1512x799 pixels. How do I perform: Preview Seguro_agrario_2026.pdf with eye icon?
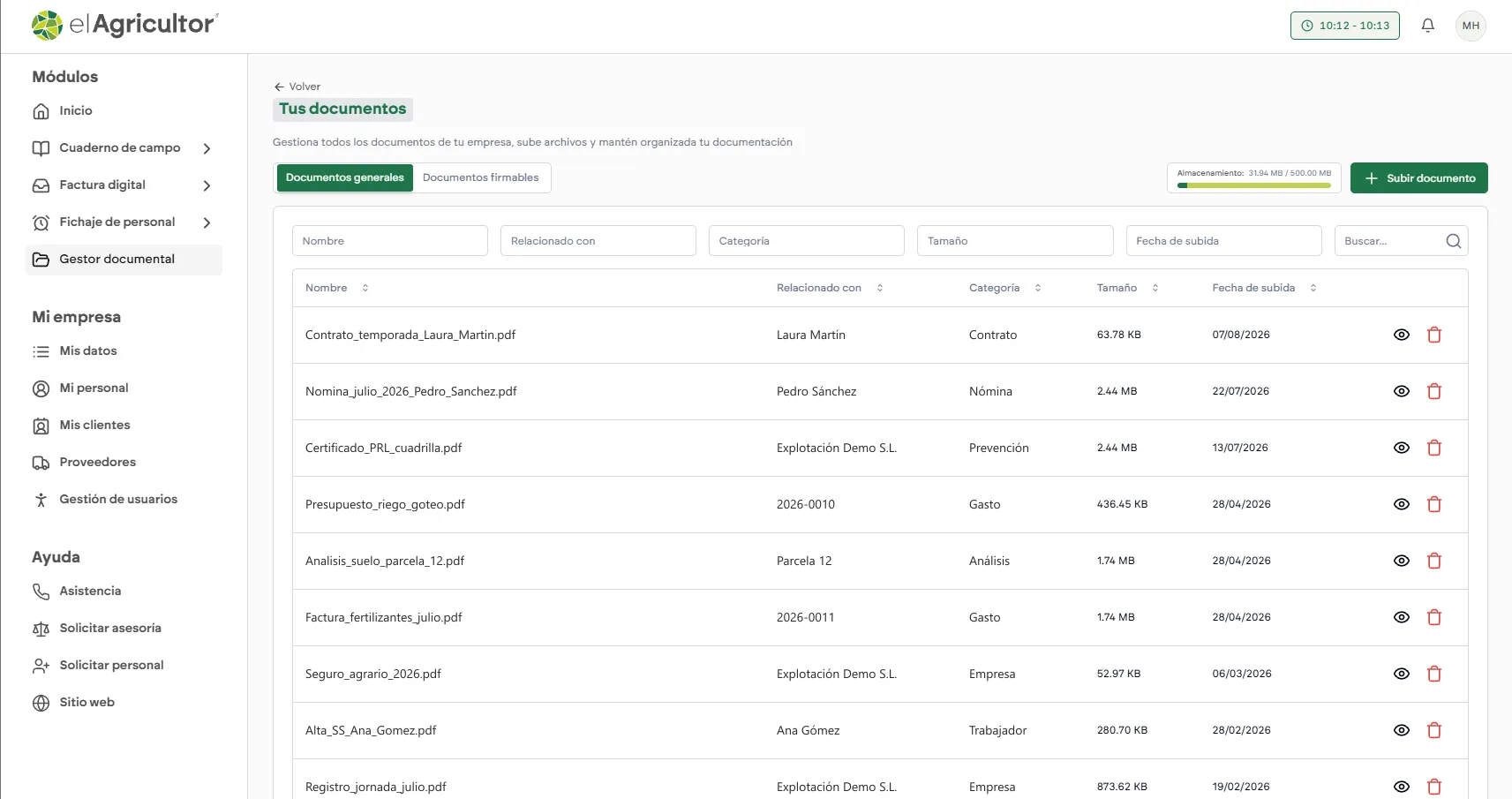1402,674
